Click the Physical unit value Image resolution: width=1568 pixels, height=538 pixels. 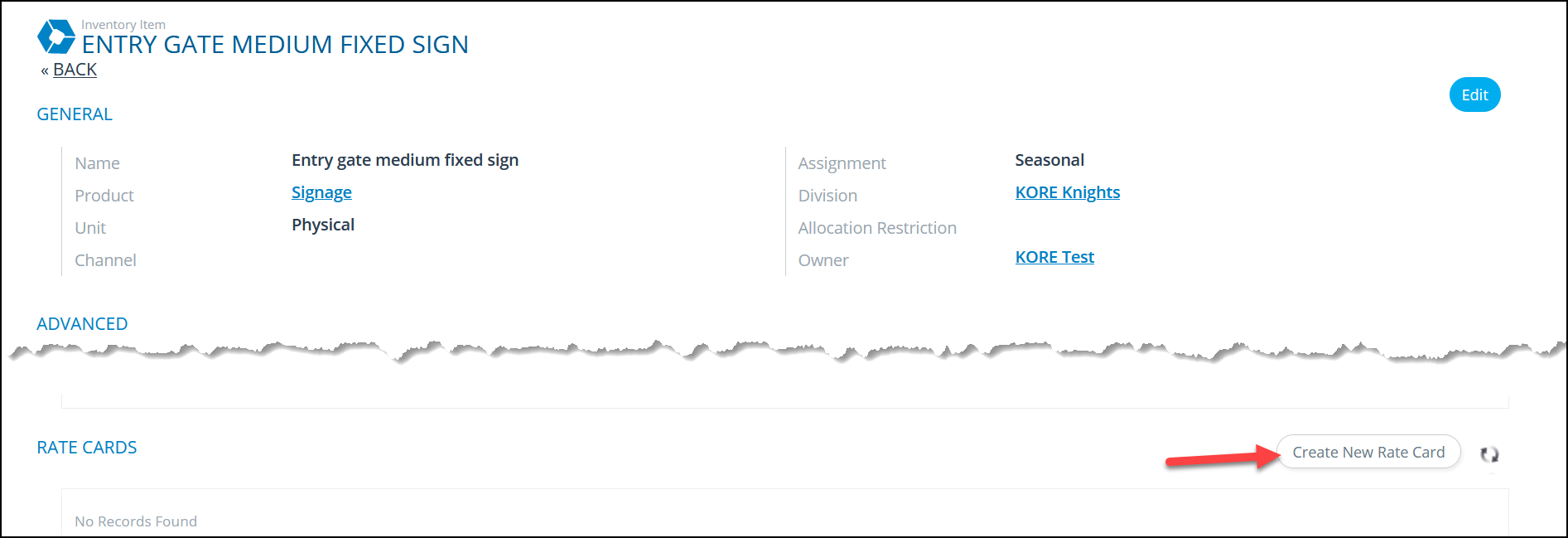pyautogui.click(x=323, y=225)
